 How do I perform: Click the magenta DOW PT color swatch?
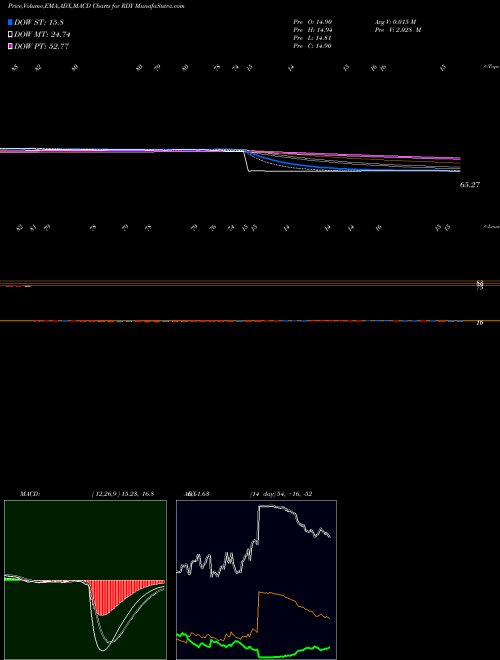(x=10, y=46)
